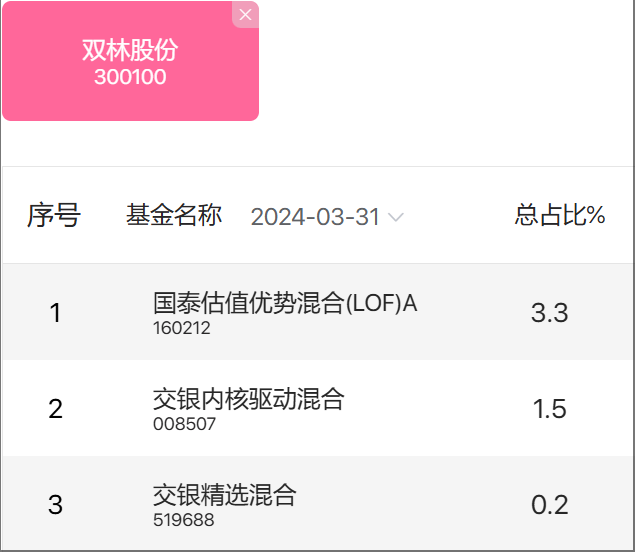Image resolution: width=635 pixels, height=552 pixels.
Task: Click fund code 008507
Action: (184, 424)
